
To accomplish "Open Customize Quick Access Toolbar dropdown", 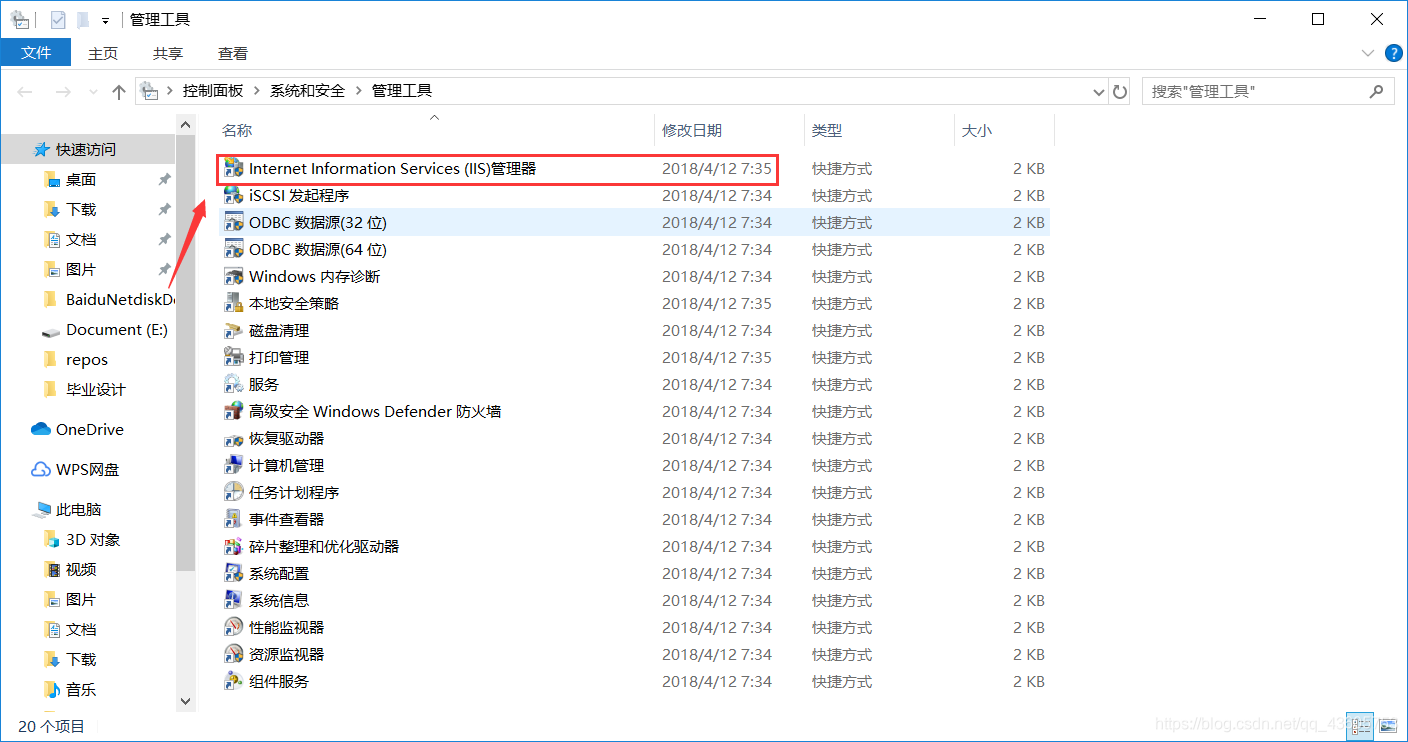I will [x=105, y=20].
